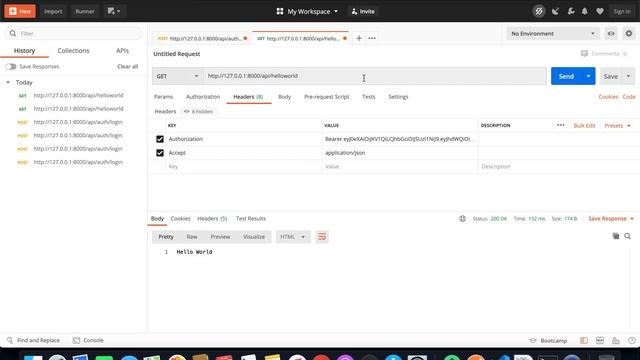640x360 pixels.
Task: Click the Sign In button
Action: (x=622, y=11)
